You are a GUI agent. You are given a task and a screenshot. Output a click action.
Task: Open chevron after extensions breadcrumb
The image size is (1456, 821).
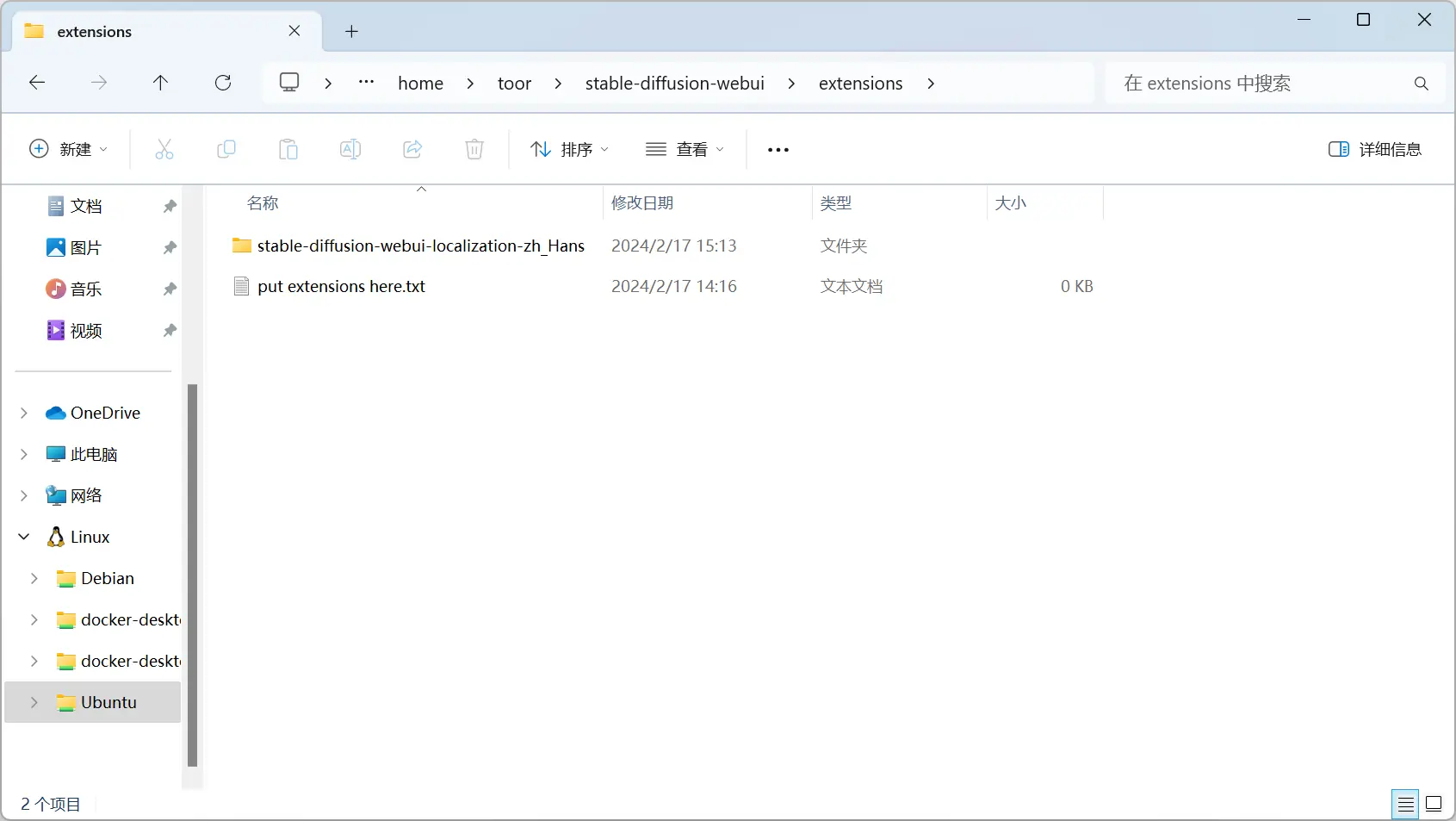(931, 84)
